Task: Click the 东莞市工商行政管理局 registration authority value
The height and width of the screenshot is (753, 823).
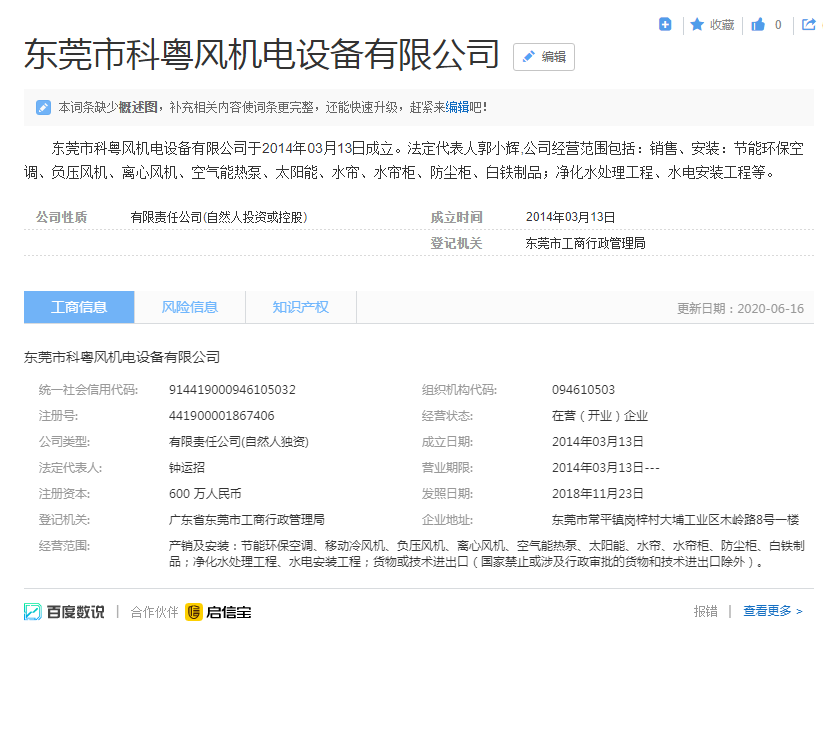Action: coord(585,243)
